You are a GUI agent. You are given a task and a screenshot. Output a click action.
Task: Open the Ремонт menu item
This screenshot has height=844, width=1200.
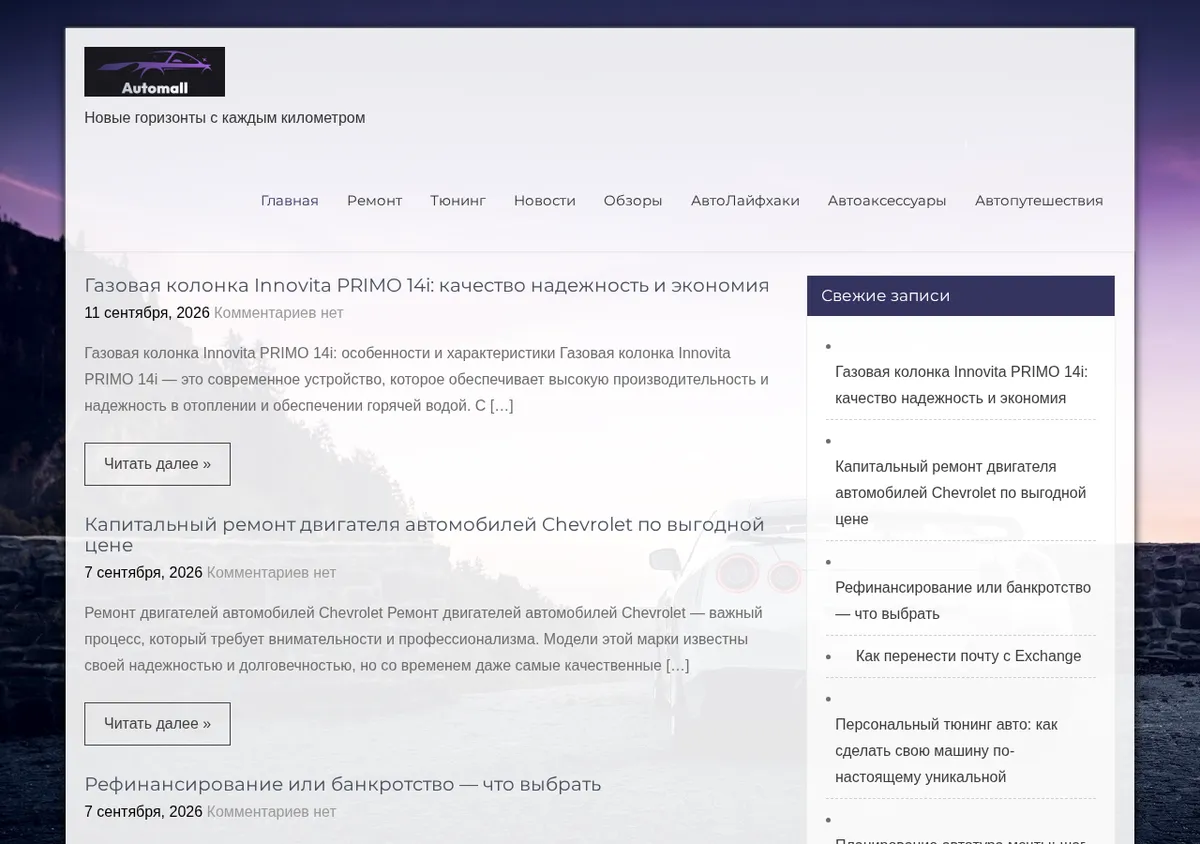(x=374, y=200)
